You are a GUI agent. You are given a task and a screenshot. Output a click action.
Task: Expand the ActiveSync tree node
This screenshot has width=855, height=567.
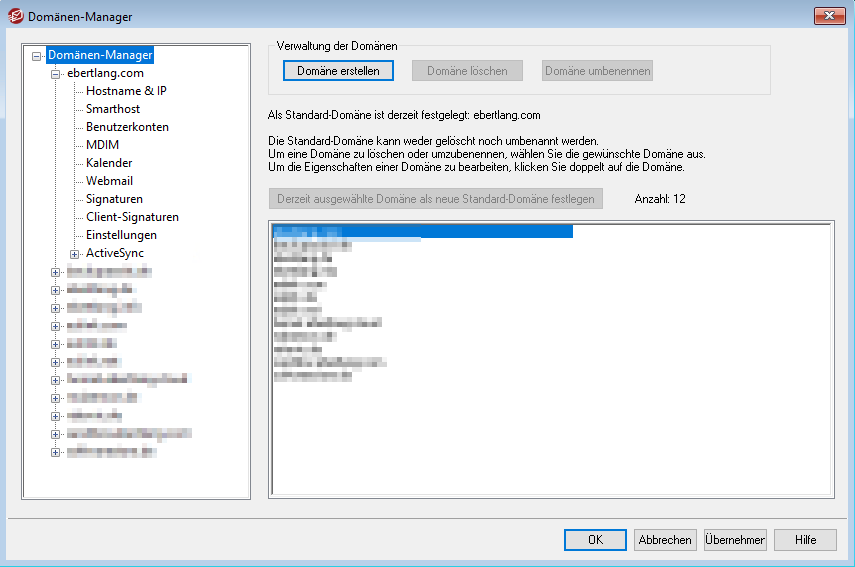point(74,254)
